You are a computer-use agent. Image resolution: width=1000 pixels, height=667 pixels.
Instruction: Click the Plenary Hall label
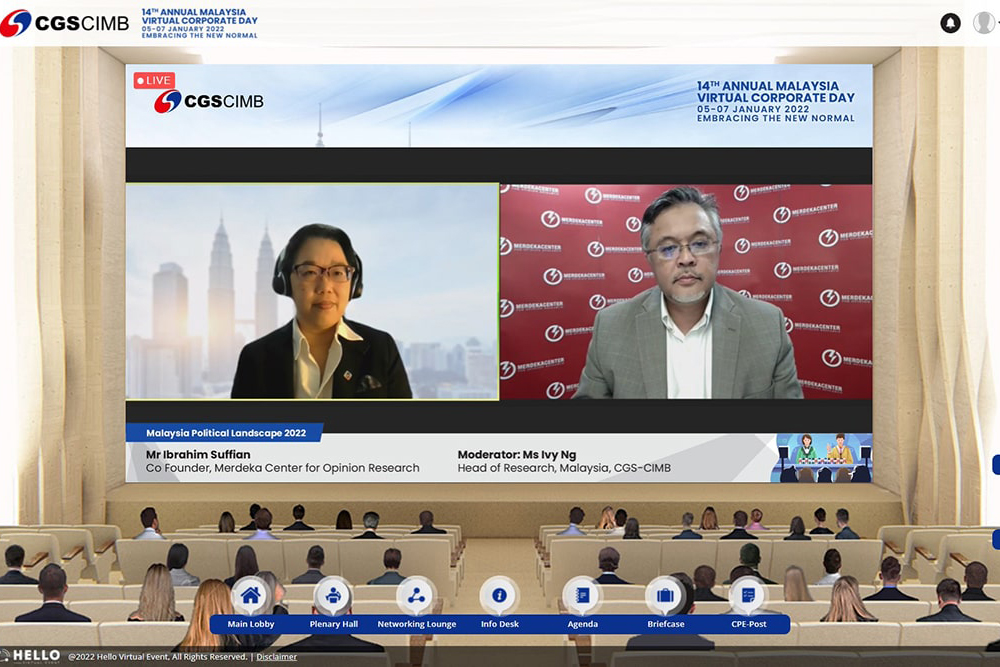334,624
